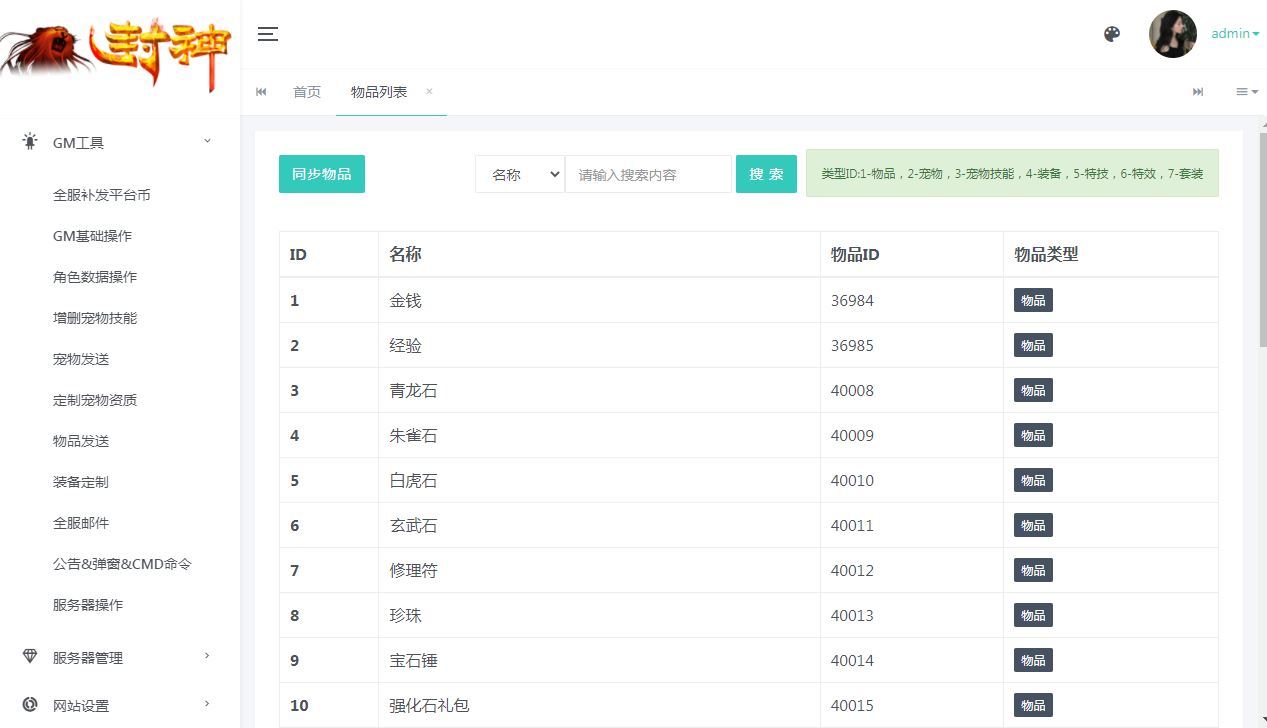The width and height of the screenshot is (1267, 728).
Task: Select the 物品列表 tab
Action: (380, 91)
